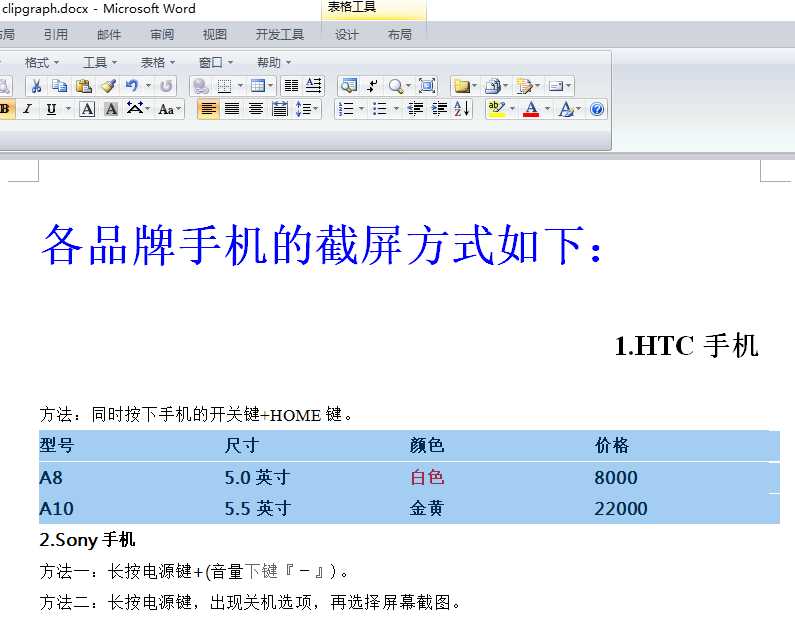Switch to the 视图 ribbon tab
Screen dimensions: 795x637
214,34
